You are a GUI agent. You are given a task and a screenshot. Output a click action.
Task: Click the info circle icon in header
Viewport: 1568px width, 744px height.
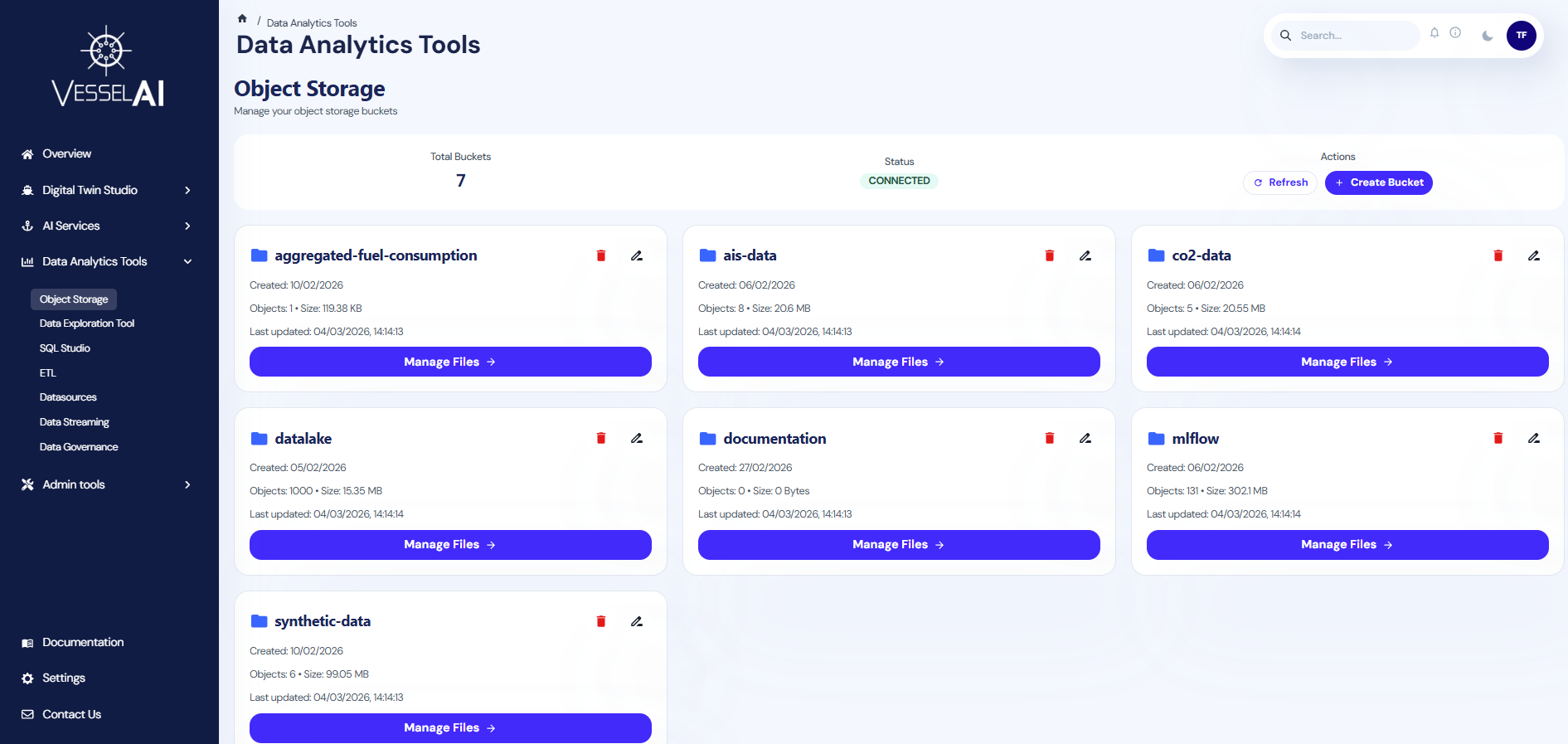[1454, 33]
